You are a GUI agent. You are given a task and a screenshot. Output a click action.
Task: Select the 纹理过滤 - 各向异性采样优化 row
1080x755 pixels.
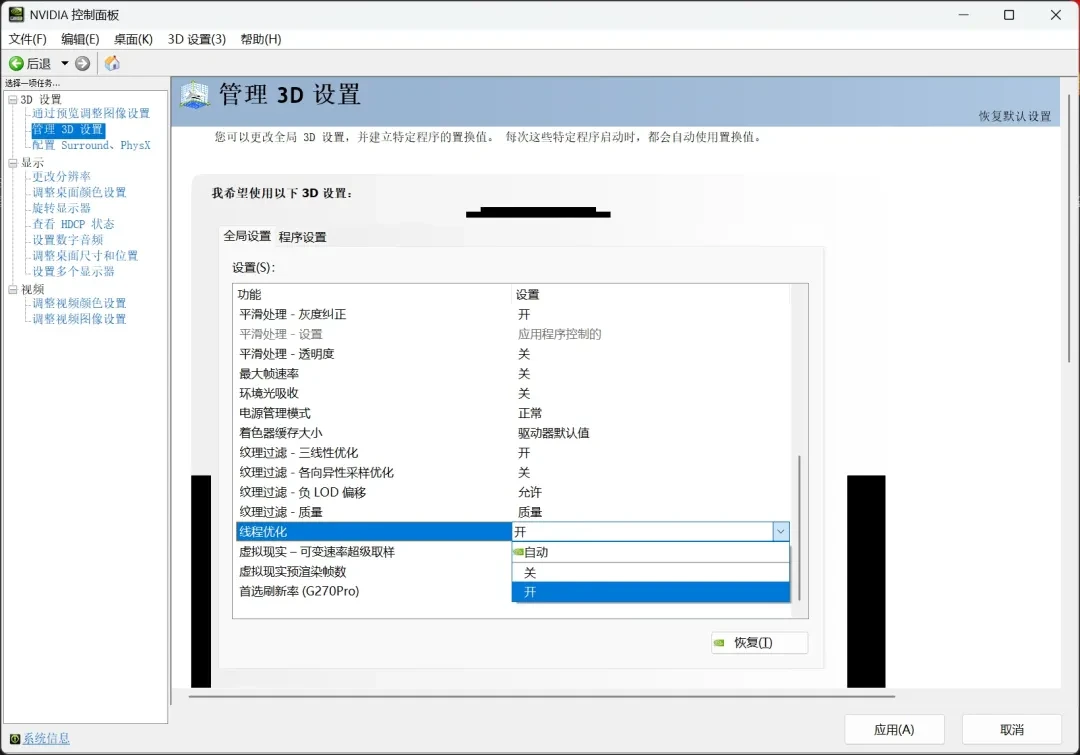512,473
